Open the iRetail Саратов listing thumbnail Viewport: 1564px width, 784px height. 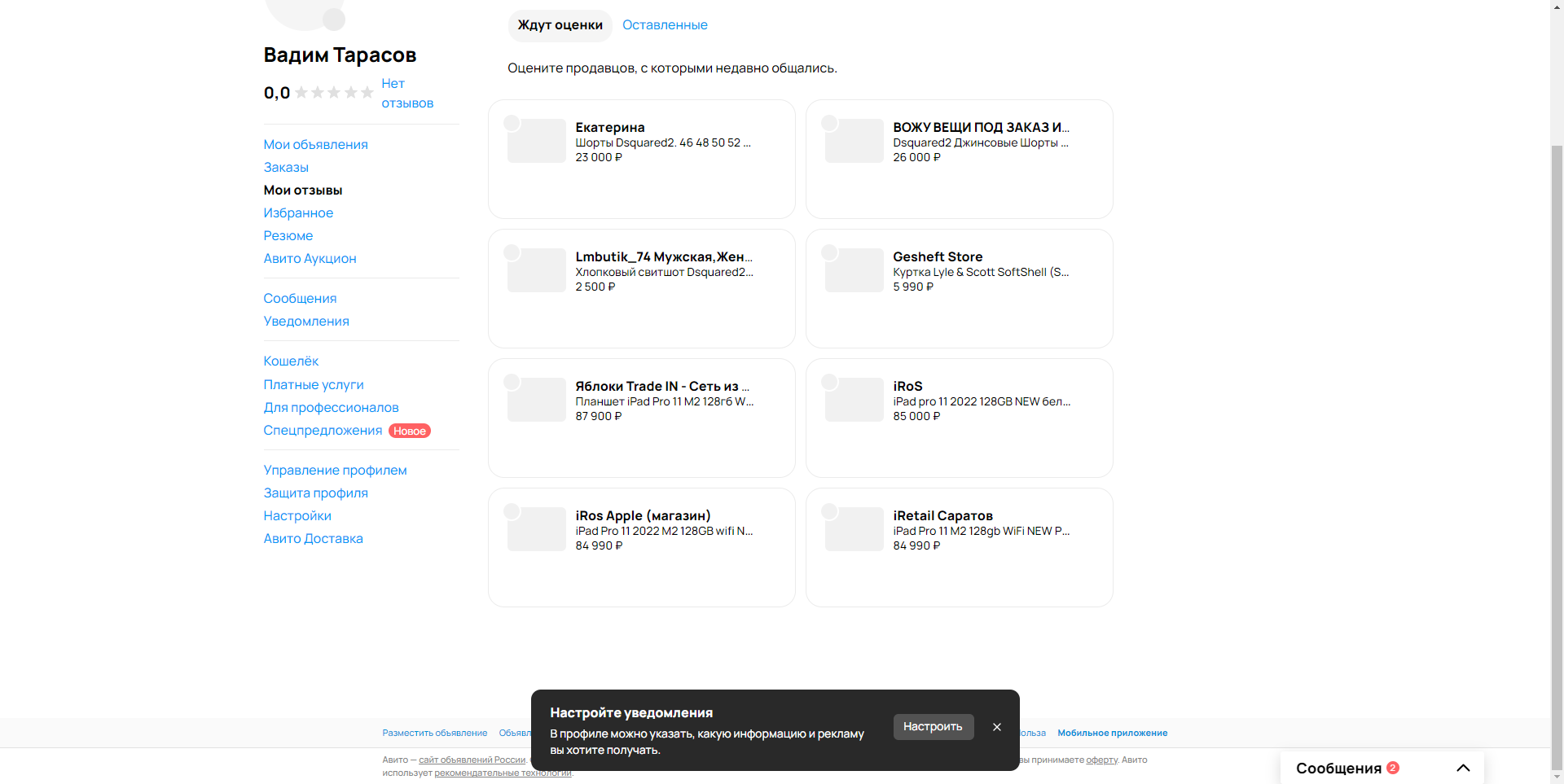(854, 529)
